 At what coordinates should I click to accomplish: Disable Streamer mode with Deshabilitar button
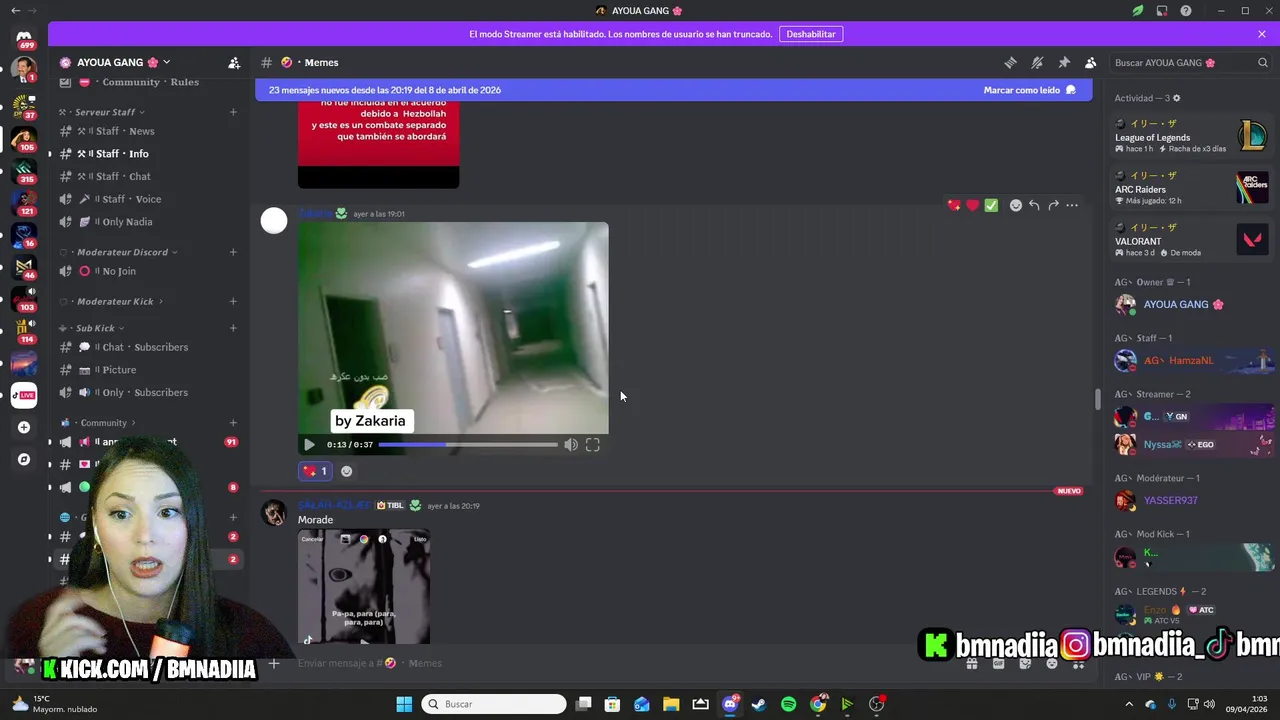coord(810,34)
